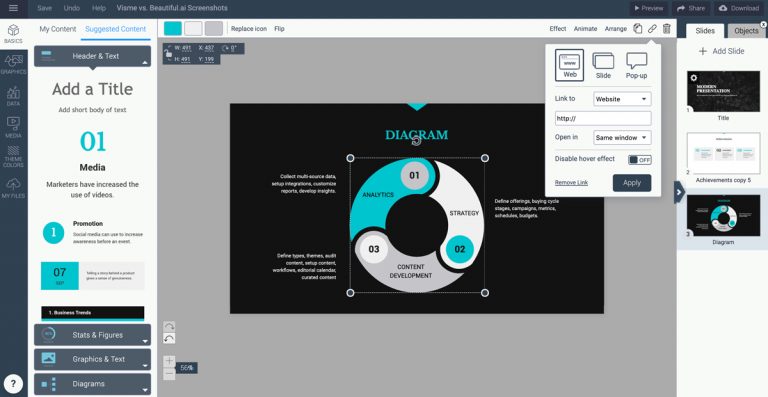This screenshot has height=397, width=768.
Task: Open the Basics sidebar panel
Action: click(13, 34)
